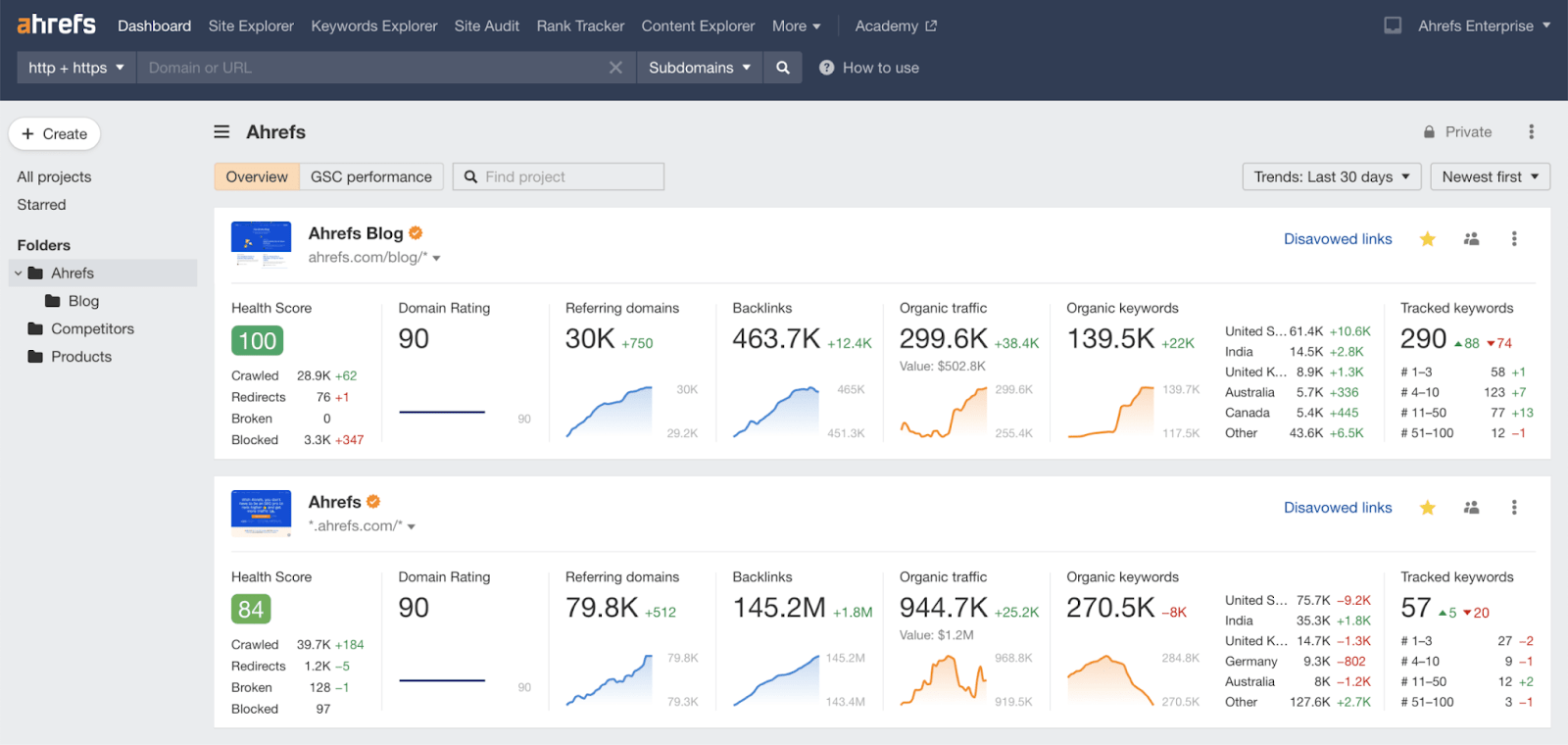Clear the Domain or URL field with X icon
This screenshot has width=1568, height=745.
coord(615,68)
